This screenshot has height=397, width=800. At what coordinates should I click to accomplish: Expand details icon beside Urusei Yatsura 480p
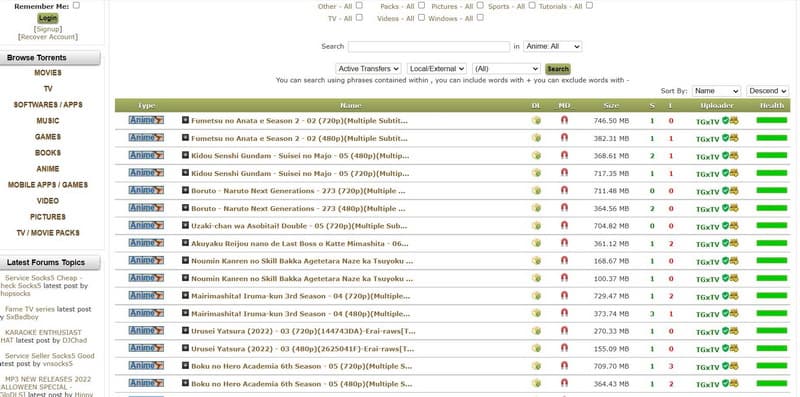(x=185, y=349)
